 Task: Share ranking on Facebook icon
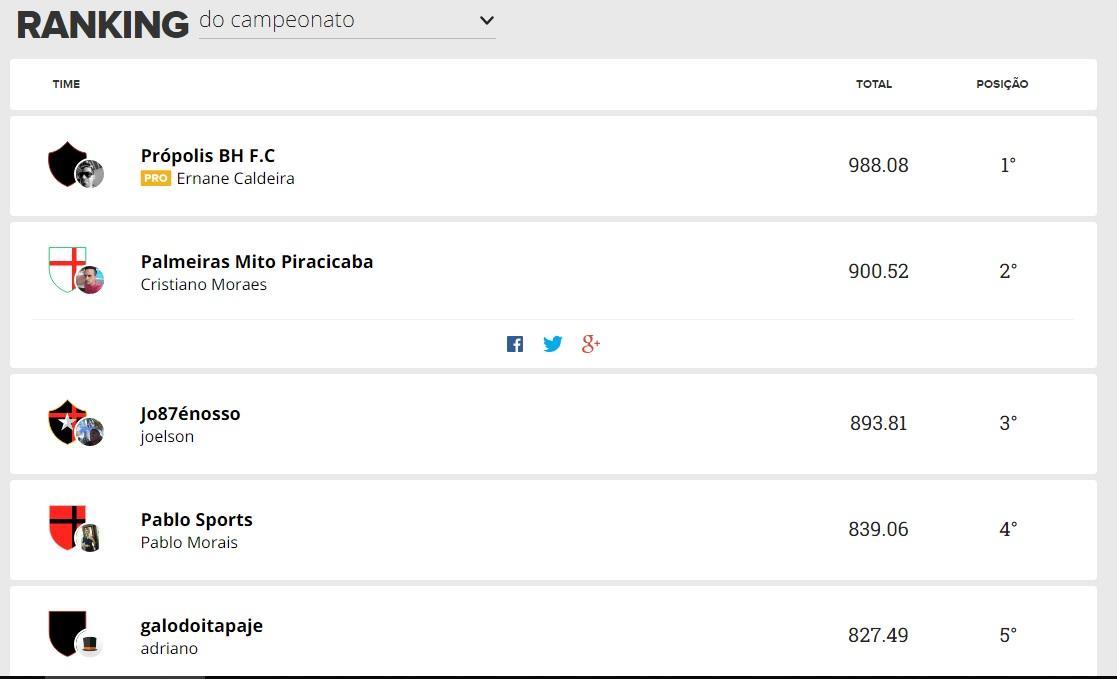click(x=514, y=344)
